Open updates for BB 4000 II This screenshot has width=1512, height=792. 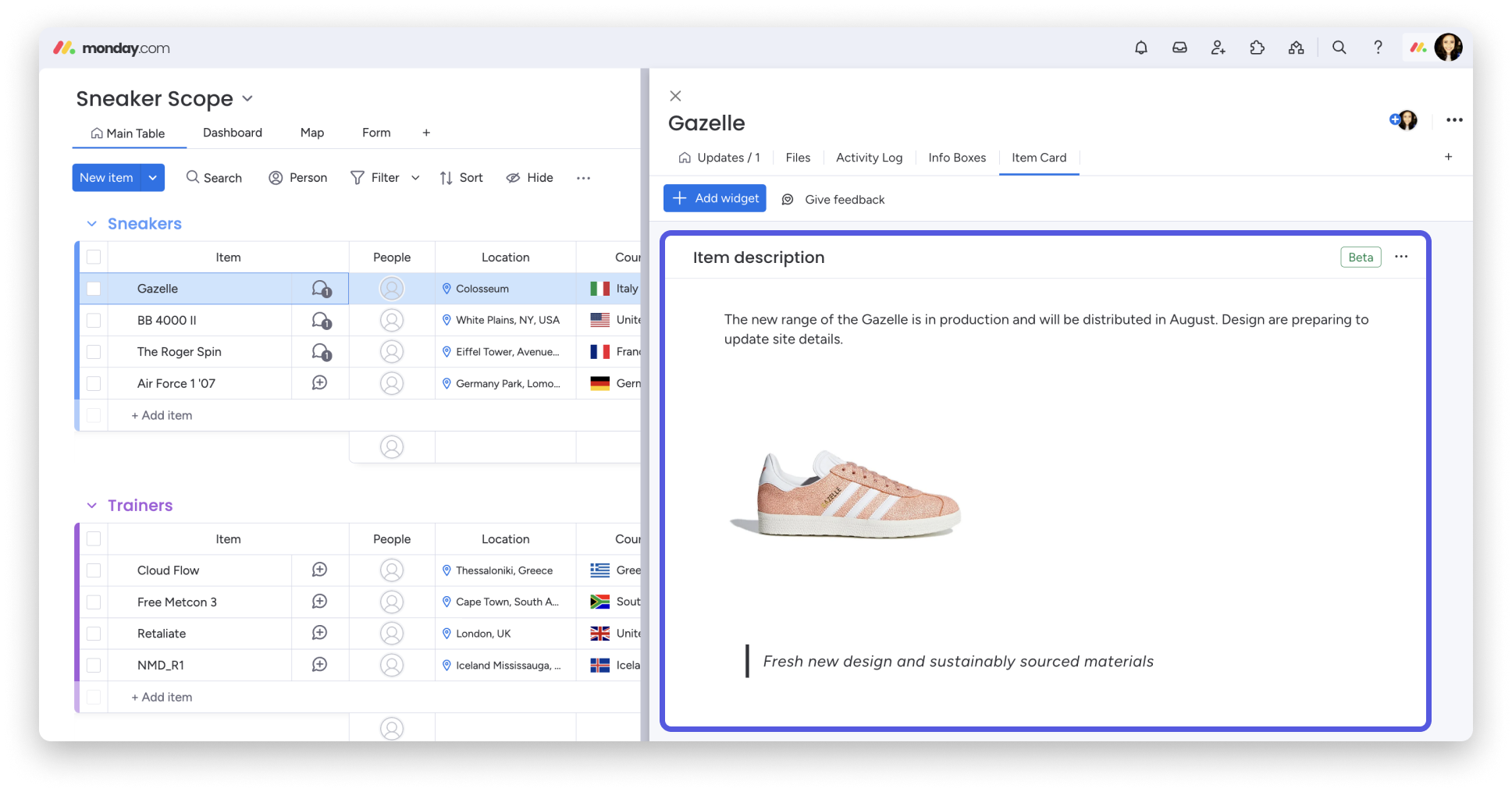(321, 321)
